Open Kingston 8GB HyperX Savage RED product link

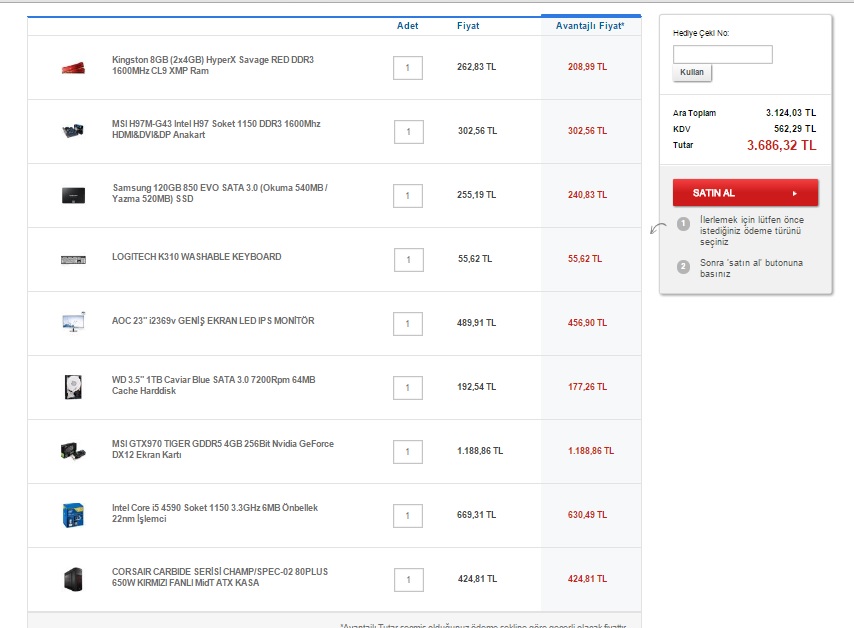[x=213, y=65]
